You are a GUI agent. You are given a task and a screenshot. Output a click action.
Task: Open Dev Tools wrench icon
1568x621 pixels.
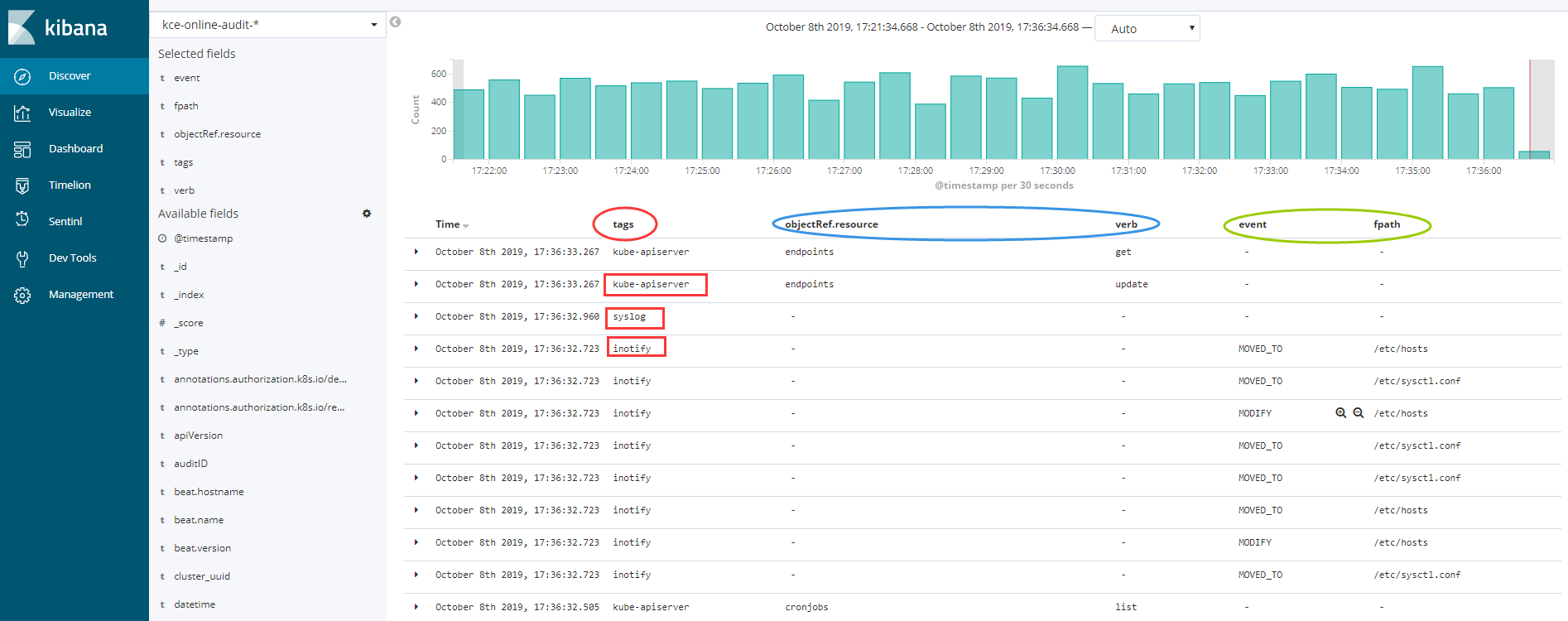[22, 258]
